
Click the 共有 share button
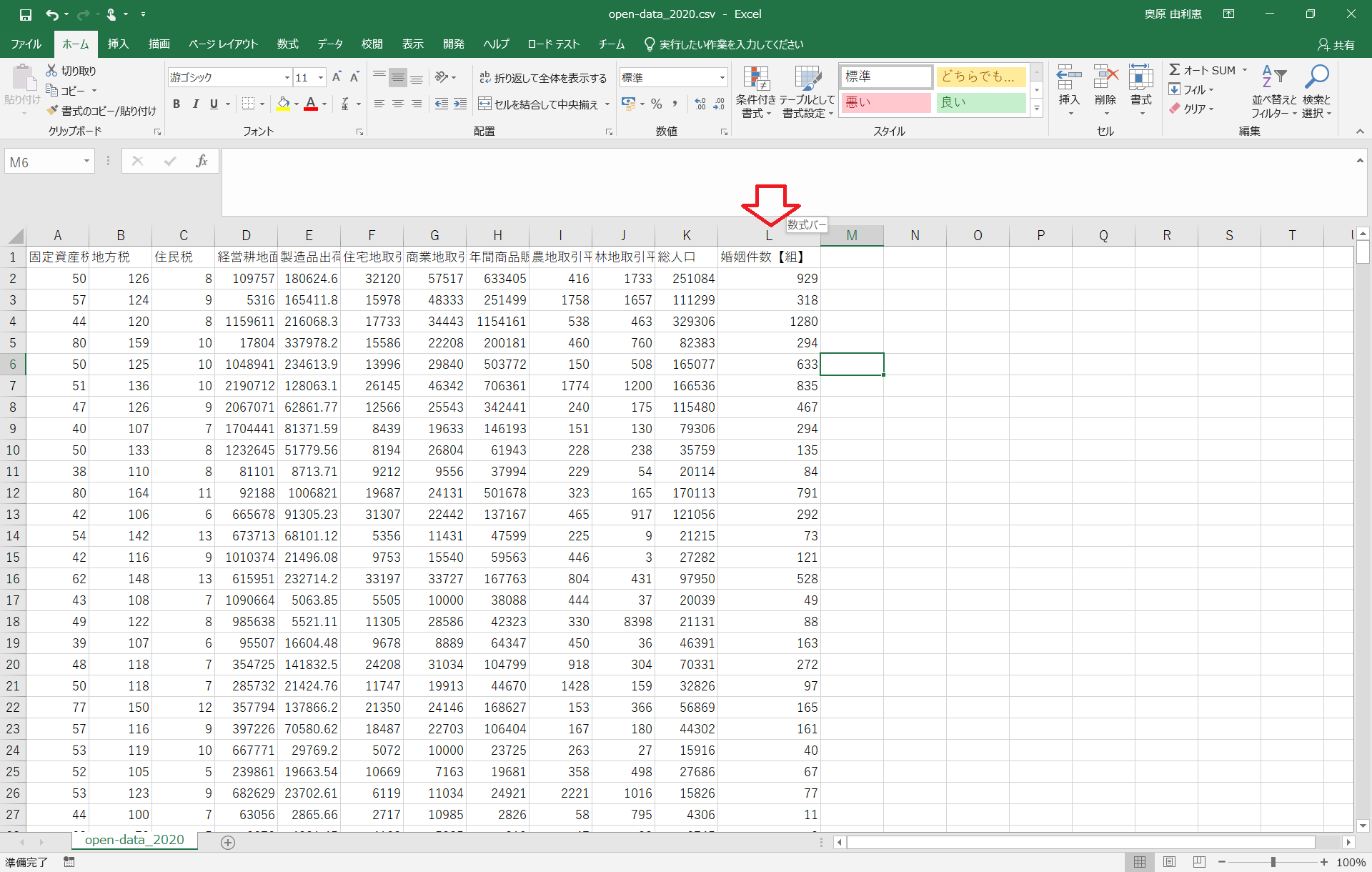(1336, 44)
